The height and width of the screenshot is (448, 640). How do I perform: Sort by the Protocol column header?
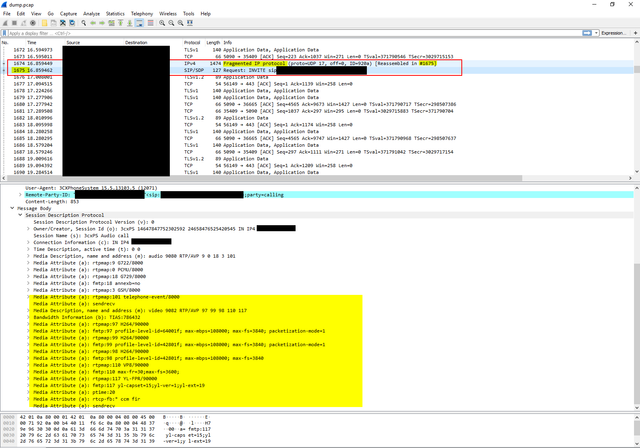click(192, 42)
